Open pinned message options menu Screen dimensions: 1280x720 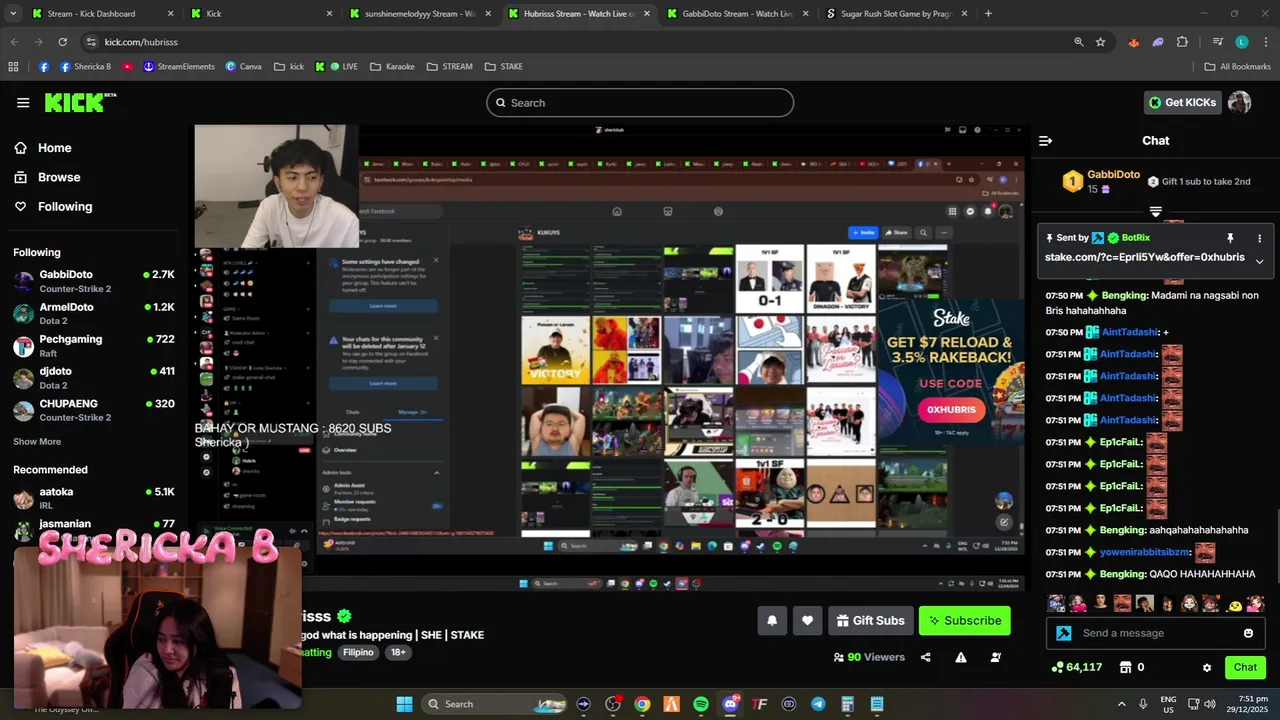pyautogui.click(x=1259, y=238)
